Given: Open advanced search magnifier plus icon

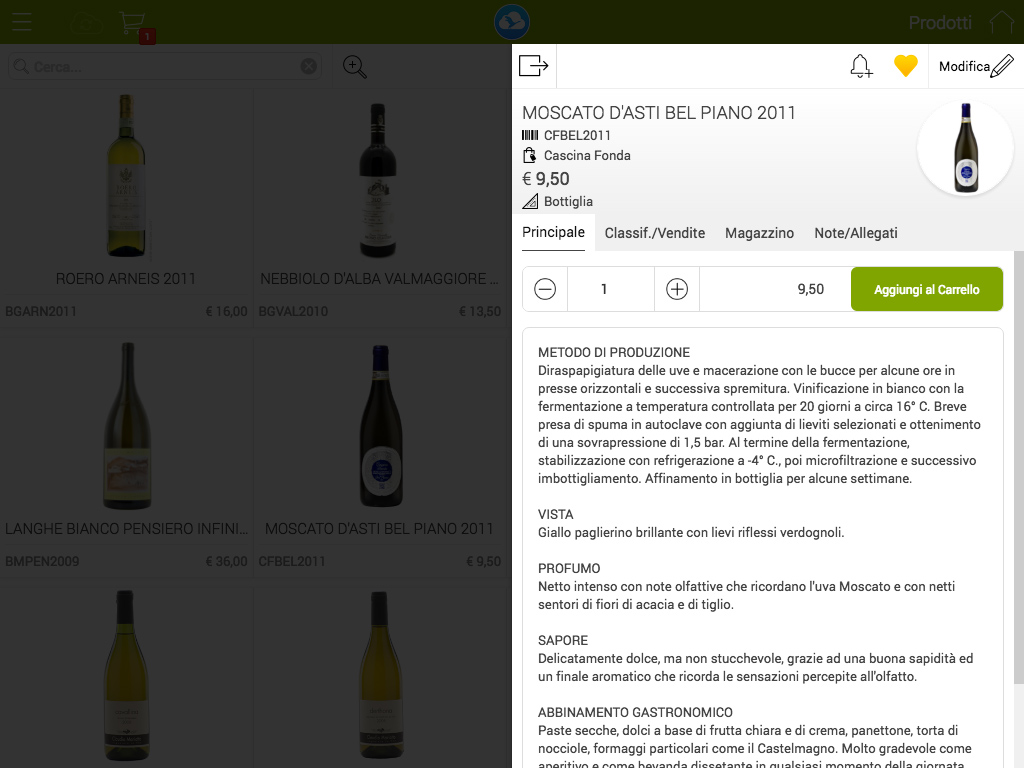Looking at the screenshot, I should tap(355, 67).
